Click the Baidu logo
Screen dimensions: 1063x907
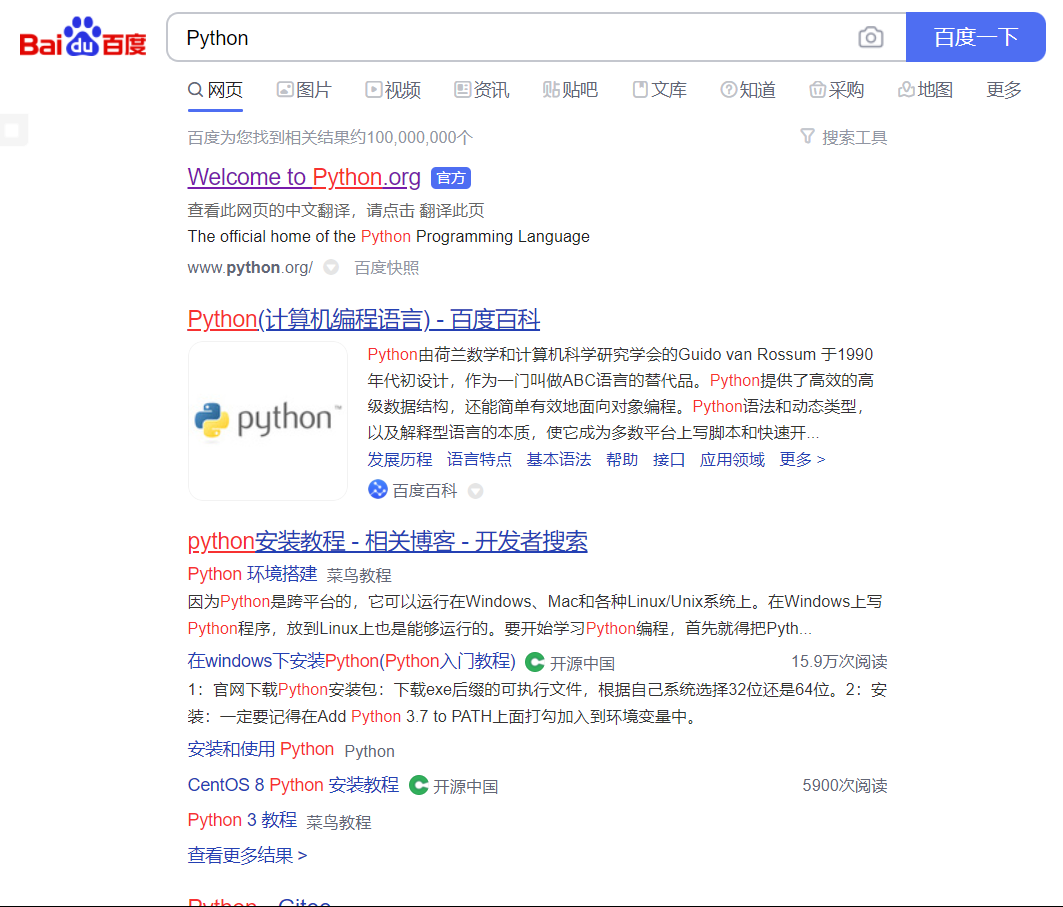tap(83, 37)
